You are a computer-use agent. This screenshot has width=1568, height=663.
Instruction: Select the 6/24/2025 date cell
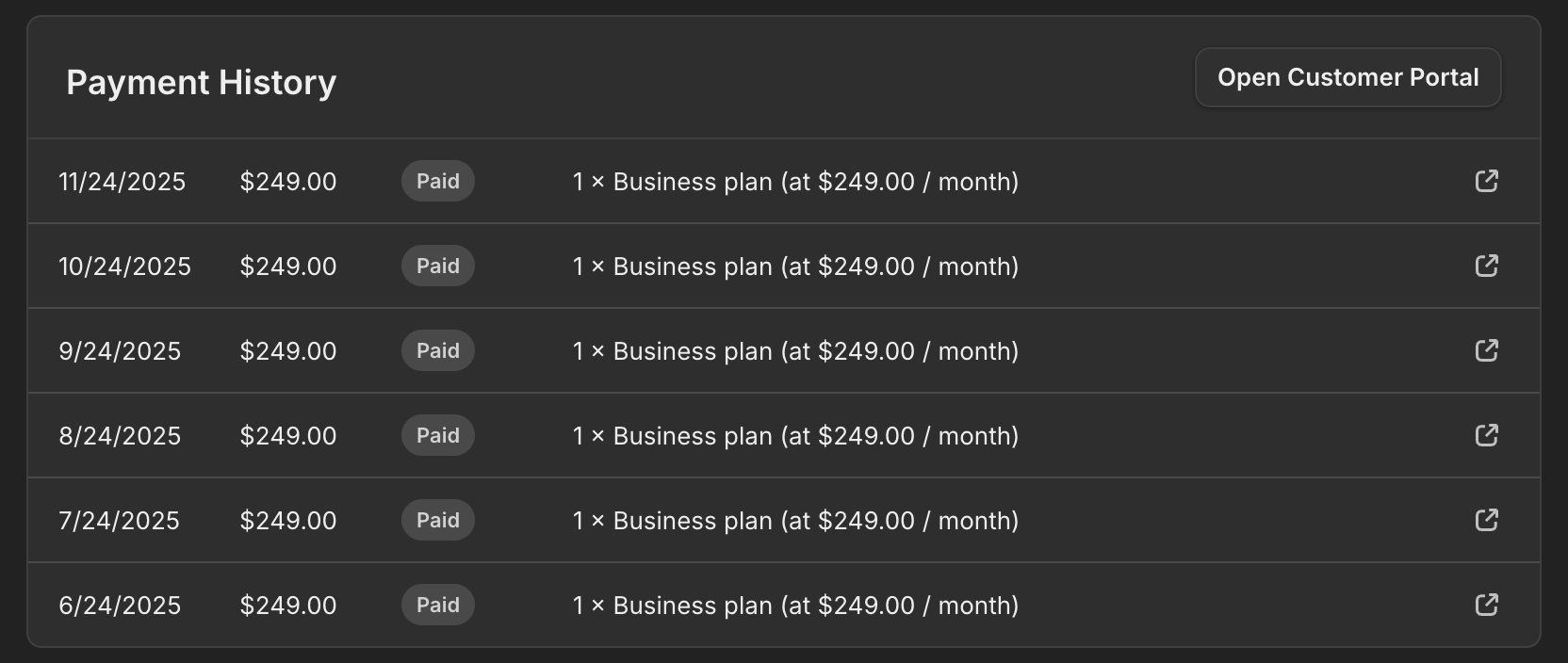point(120,606)
